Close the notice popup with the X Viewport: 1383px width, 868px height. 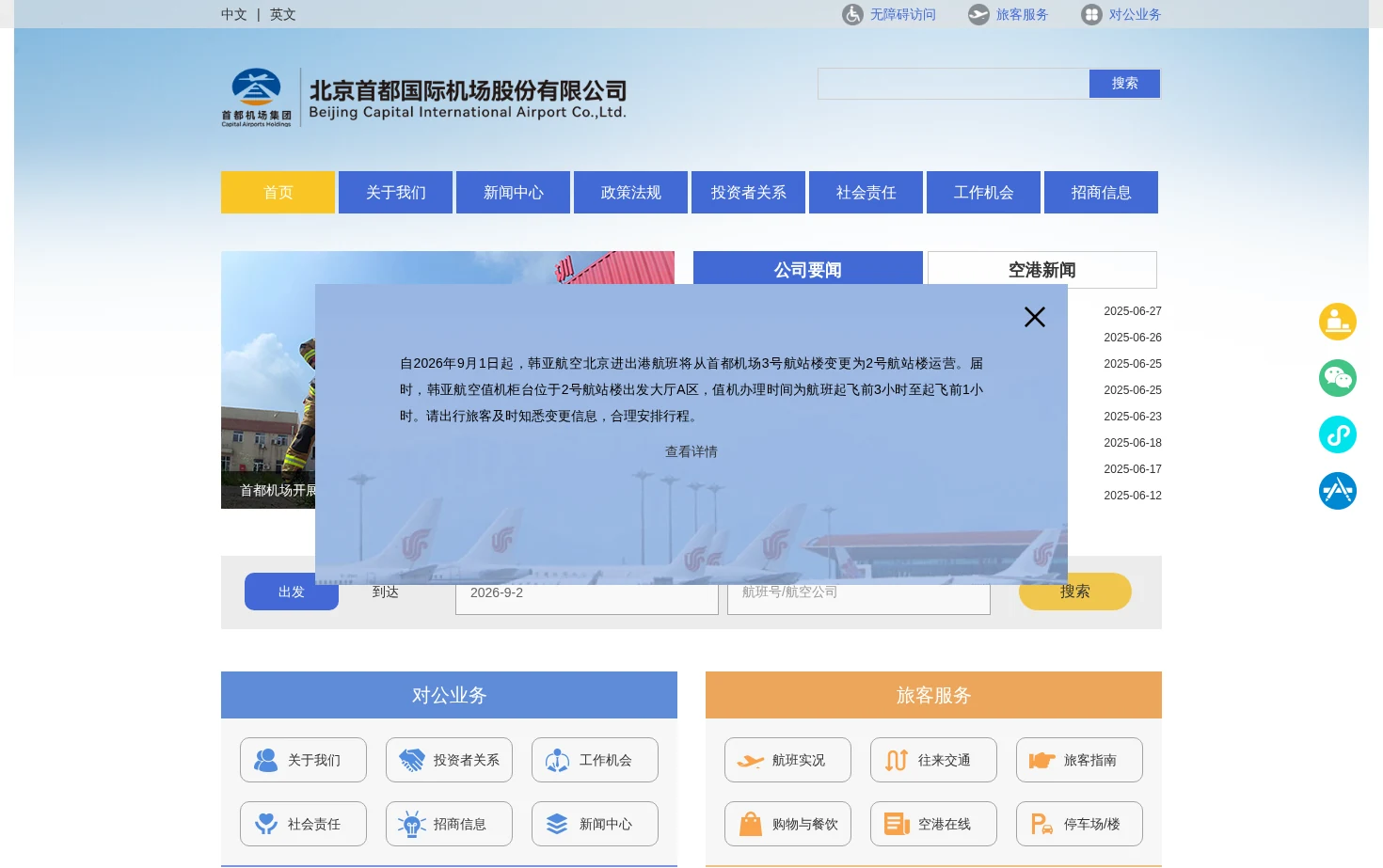coord(1035,317)
